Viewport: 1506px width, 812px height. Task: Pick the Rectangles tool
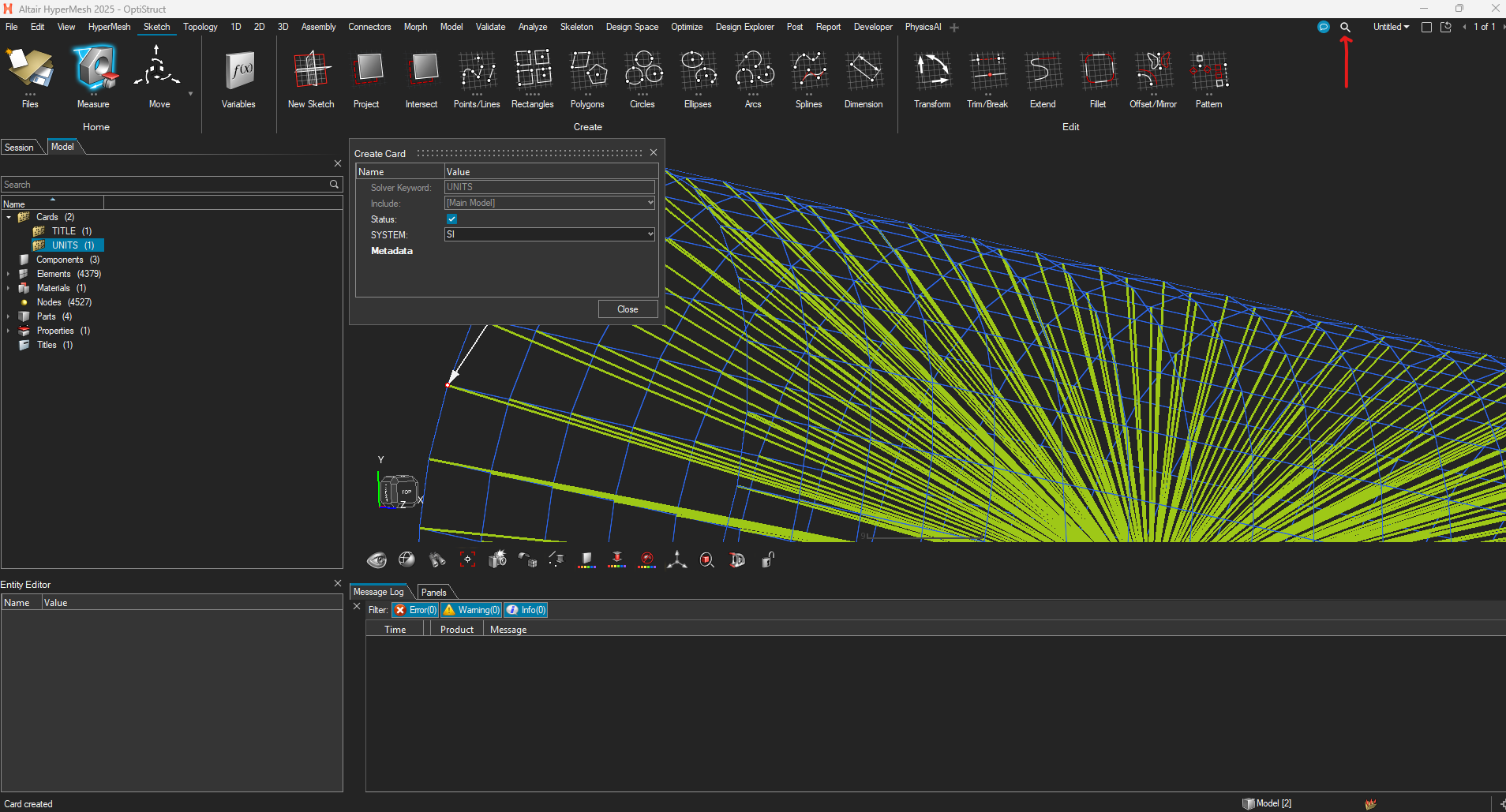(533, 77)
